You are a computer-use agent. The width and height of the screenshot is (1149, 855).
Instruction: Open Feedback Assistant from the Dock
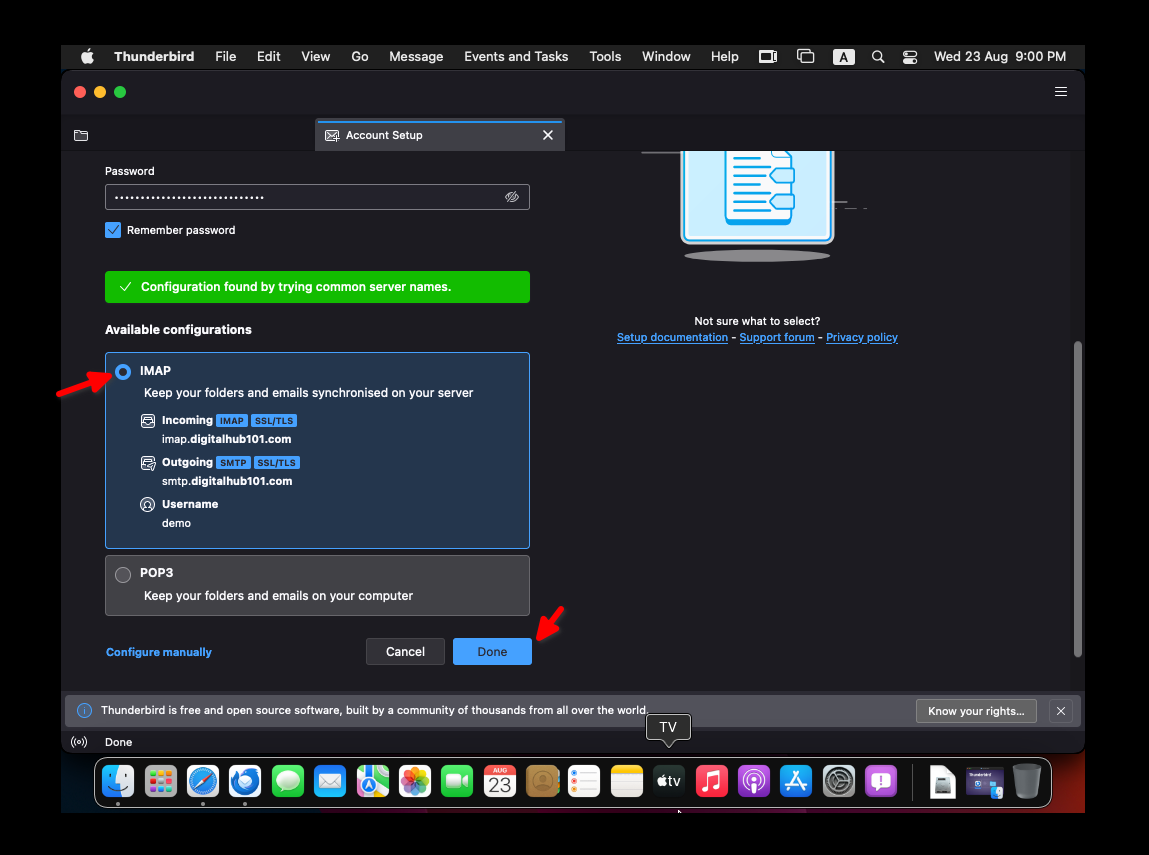881,781
